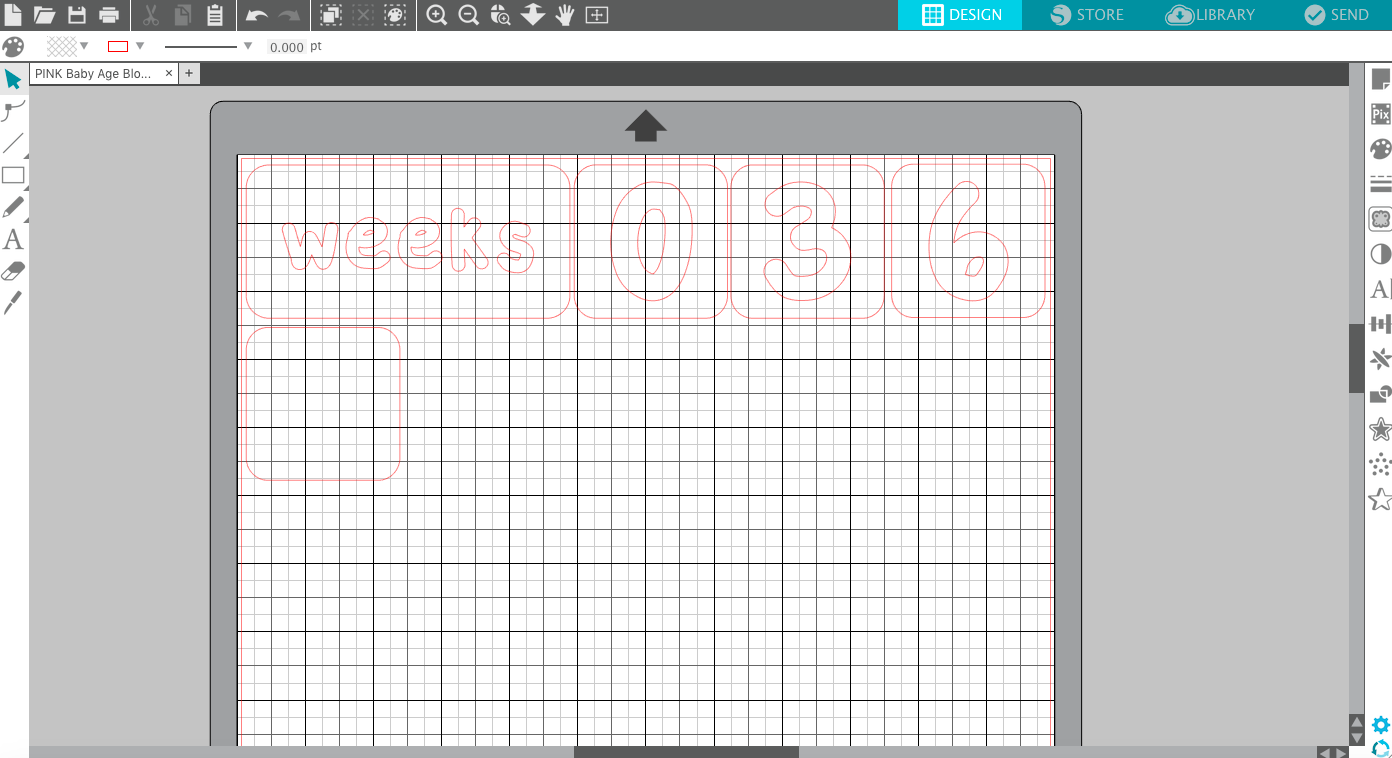Click the crosshatch fill swatch
Viewport: 1392px width, 758px height.
[x=62, y=46]
